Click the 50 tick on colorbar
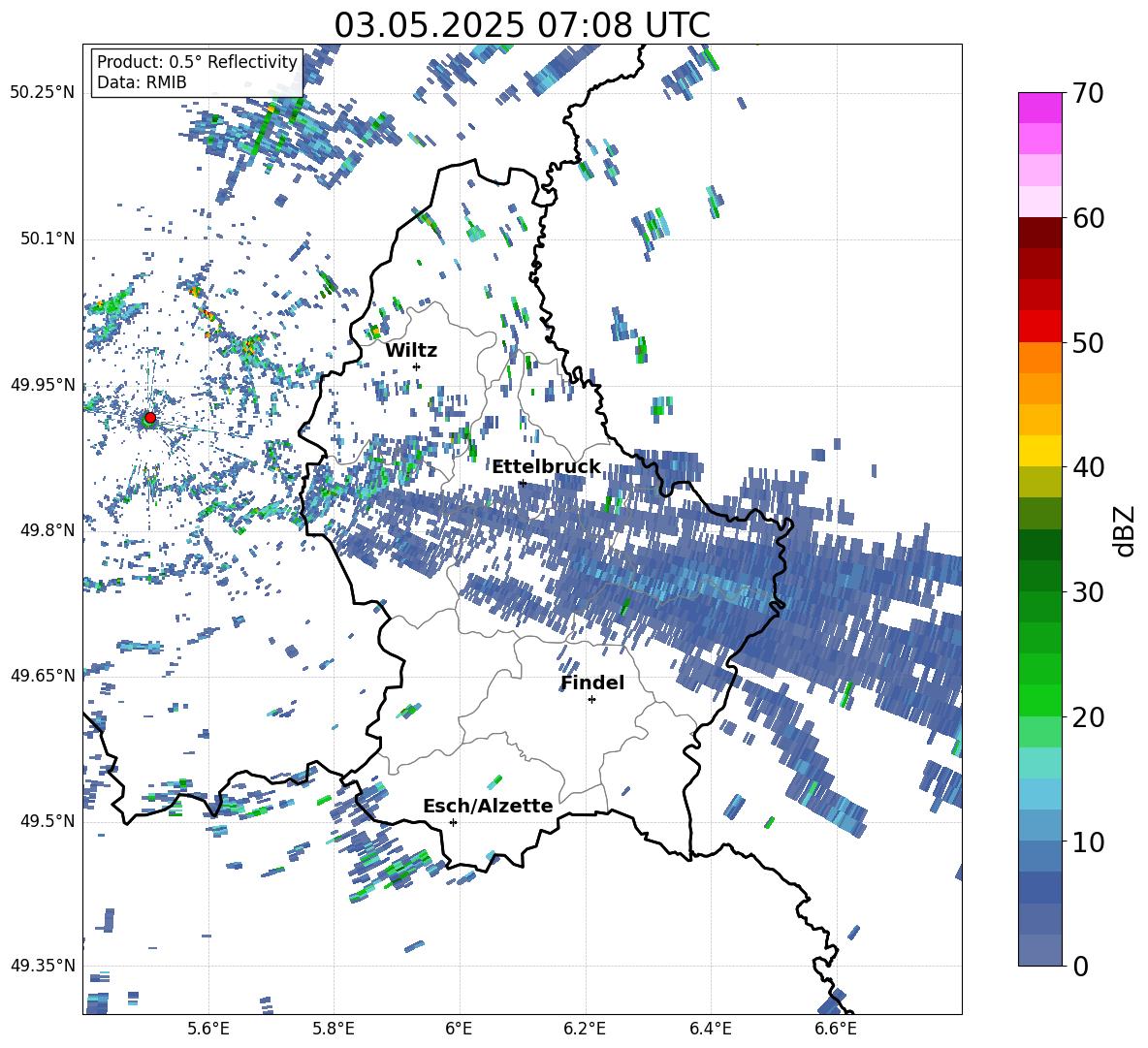The height and width of the screenshot is (1048, 1148). pos(1087,342)
